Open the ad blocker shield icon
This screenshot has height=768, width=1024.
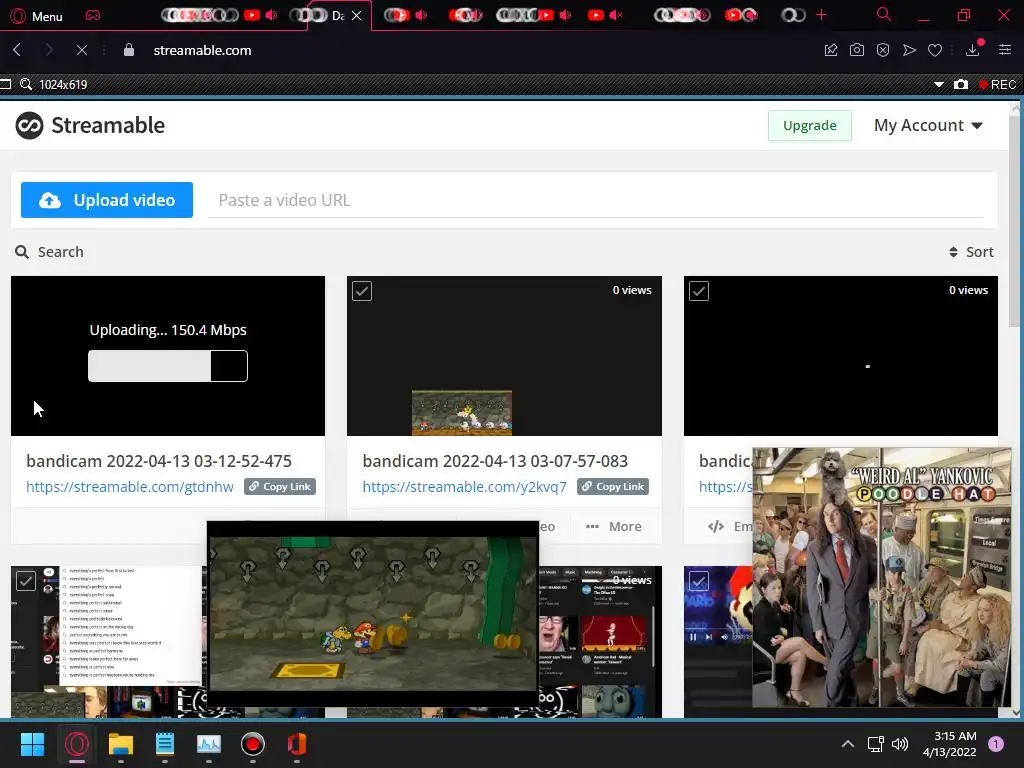[x=883, y=50]
